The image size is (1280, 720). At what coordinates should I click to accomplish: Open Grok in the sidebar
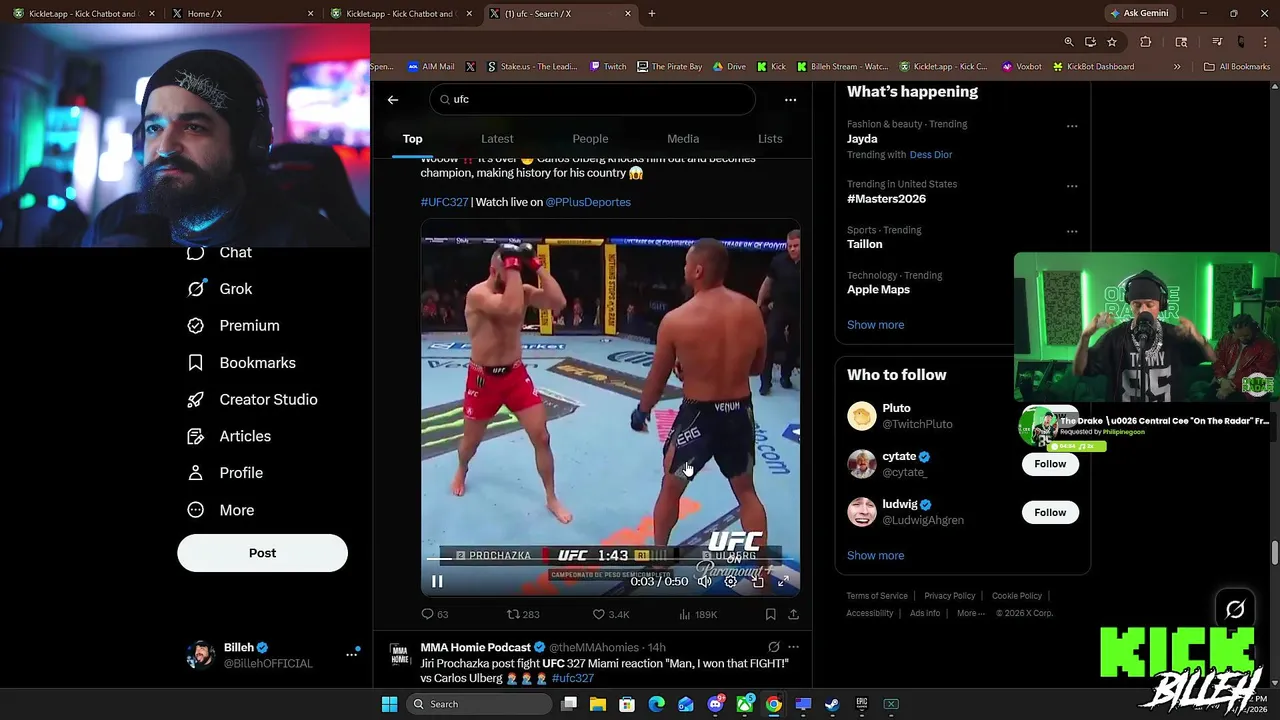point(220,289)
